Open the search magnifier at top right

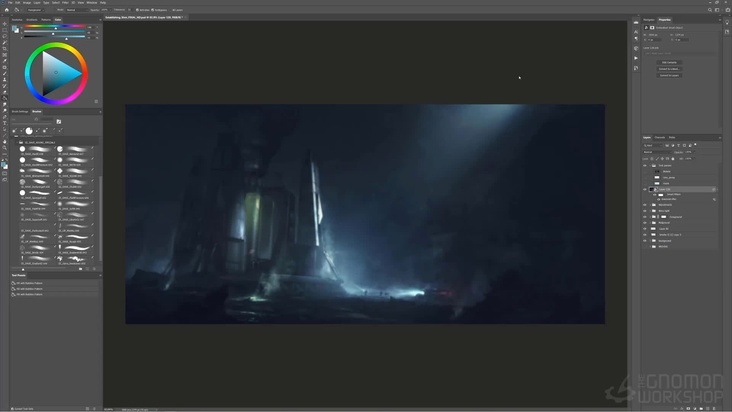coord(710,10)
